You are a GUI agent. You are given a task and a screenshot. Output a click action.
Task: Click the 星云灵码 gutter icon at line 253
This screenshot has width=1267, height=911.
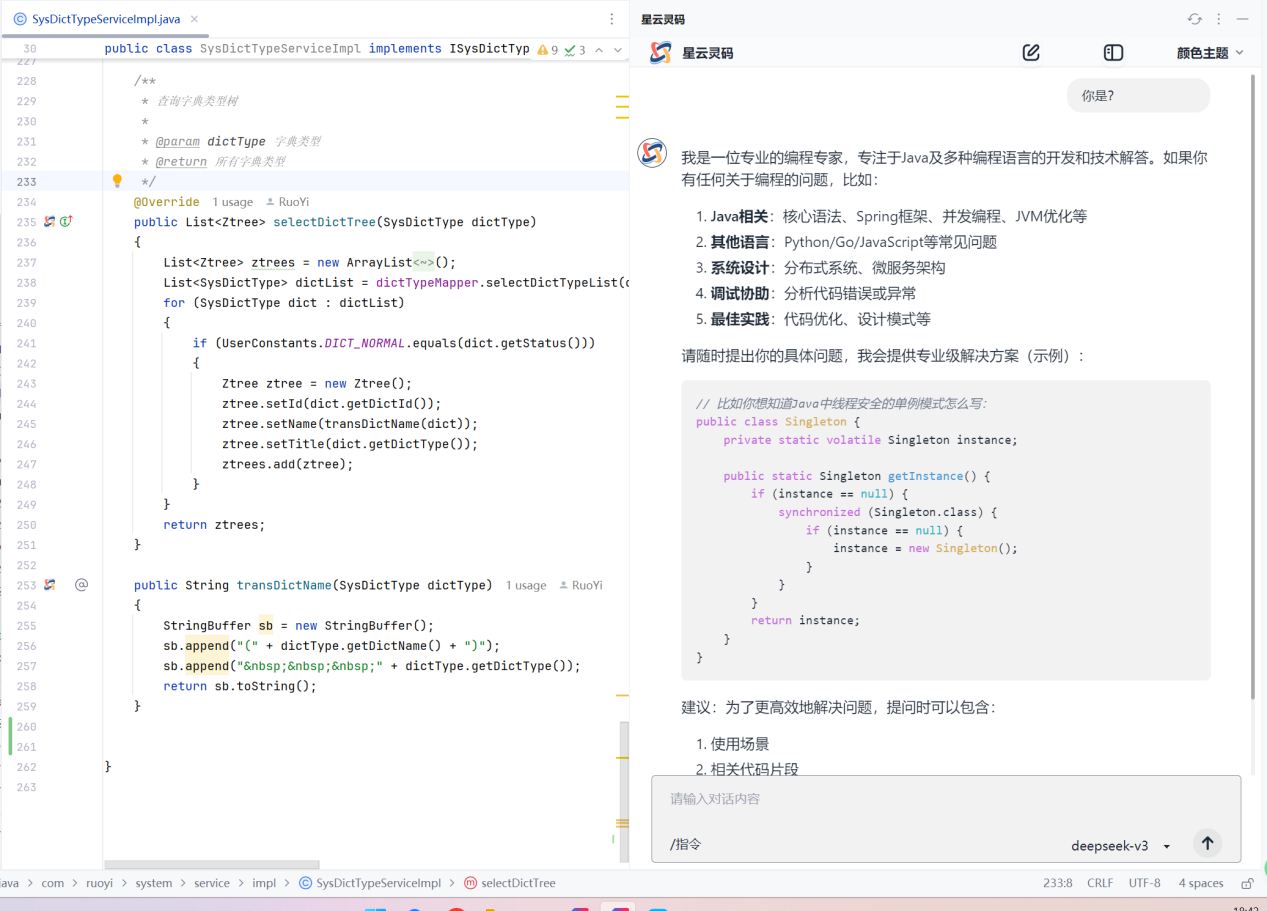tap(49, 585)
